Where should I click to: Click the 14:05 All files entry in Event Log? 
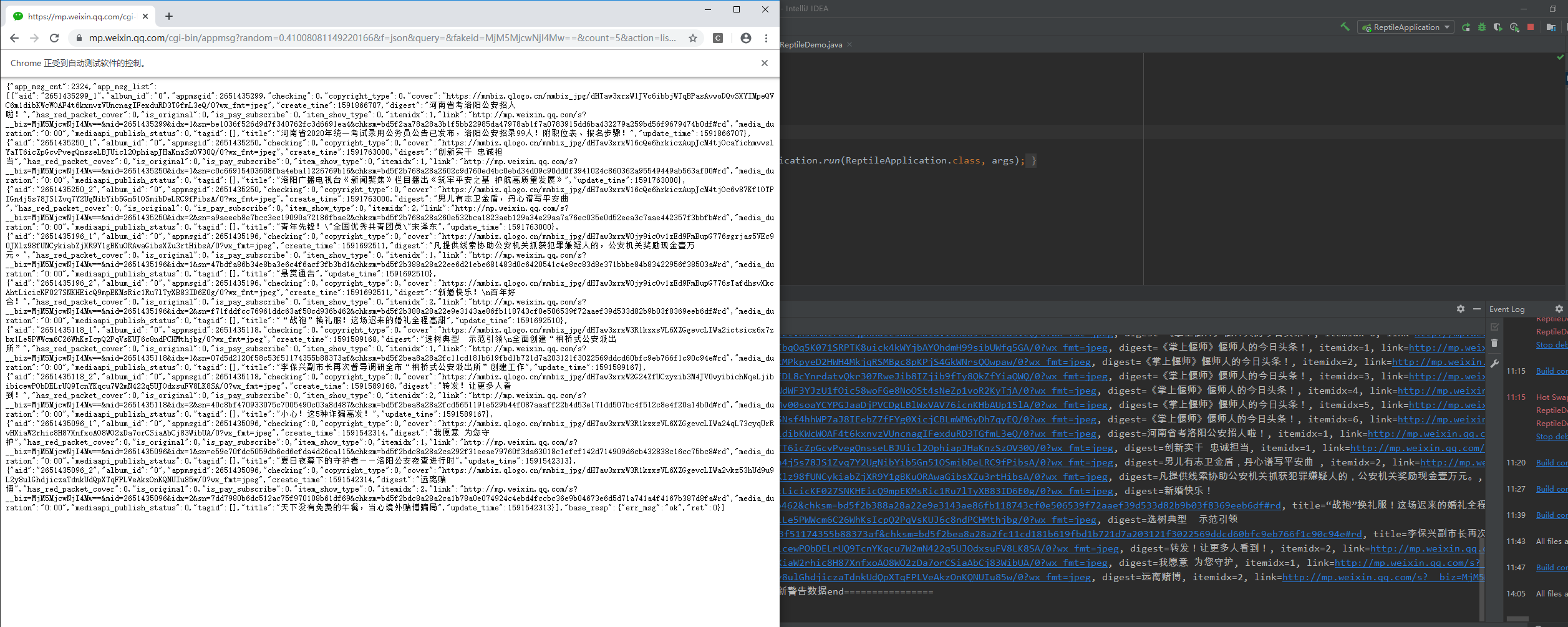1552,594
